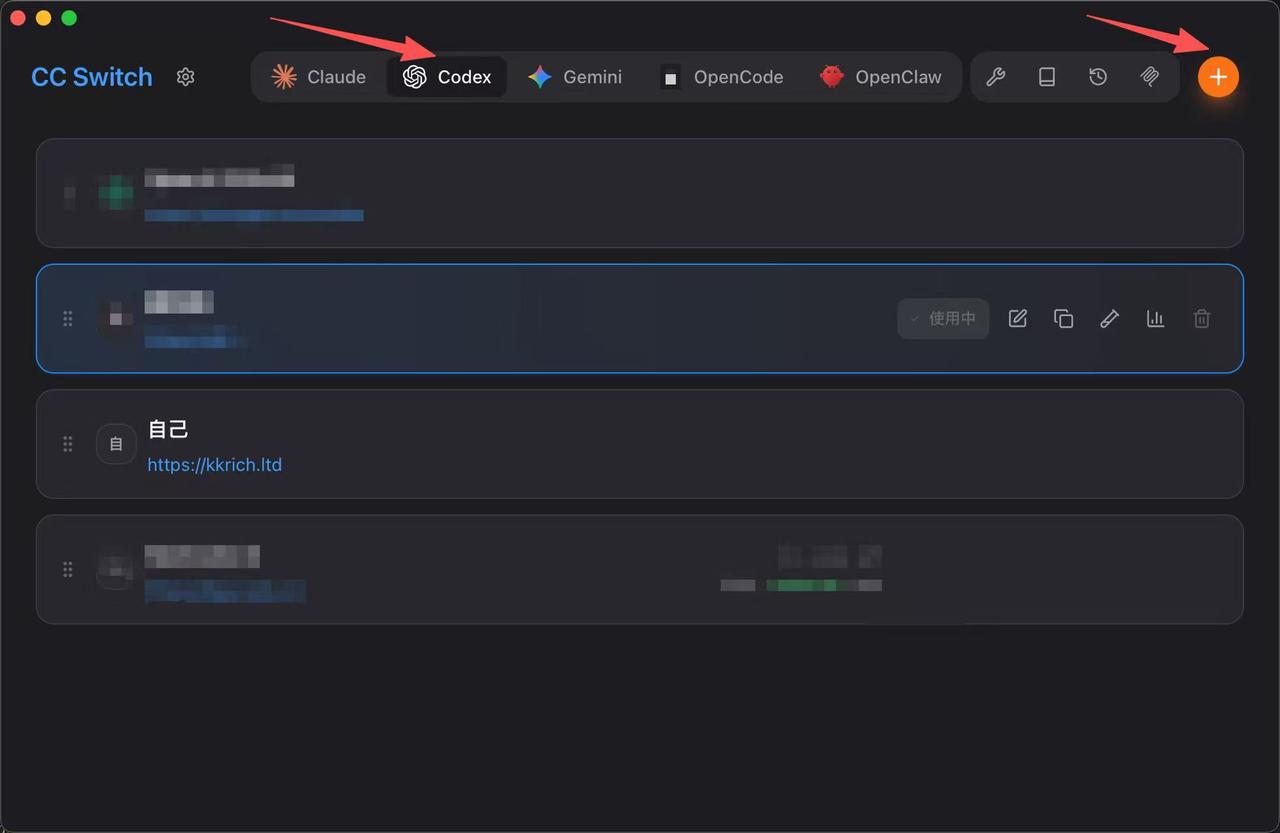The width and height of the screenshot is (1280, 833).
Task: Click the OpenClaw red mascot icon
Action: click(832, 77)
